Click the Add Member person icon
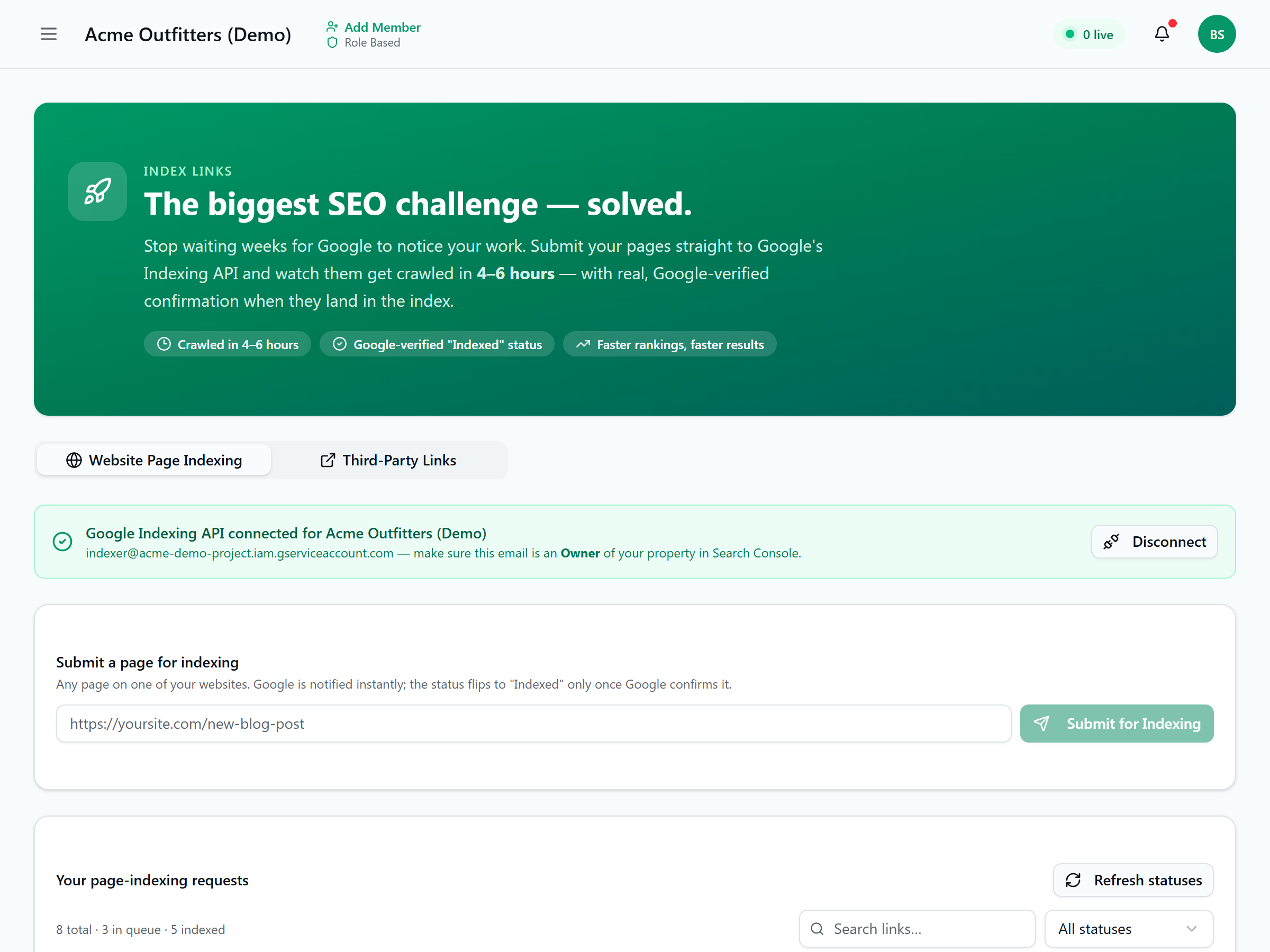This screenshot has height=952, width=1270. pos(332,27)
